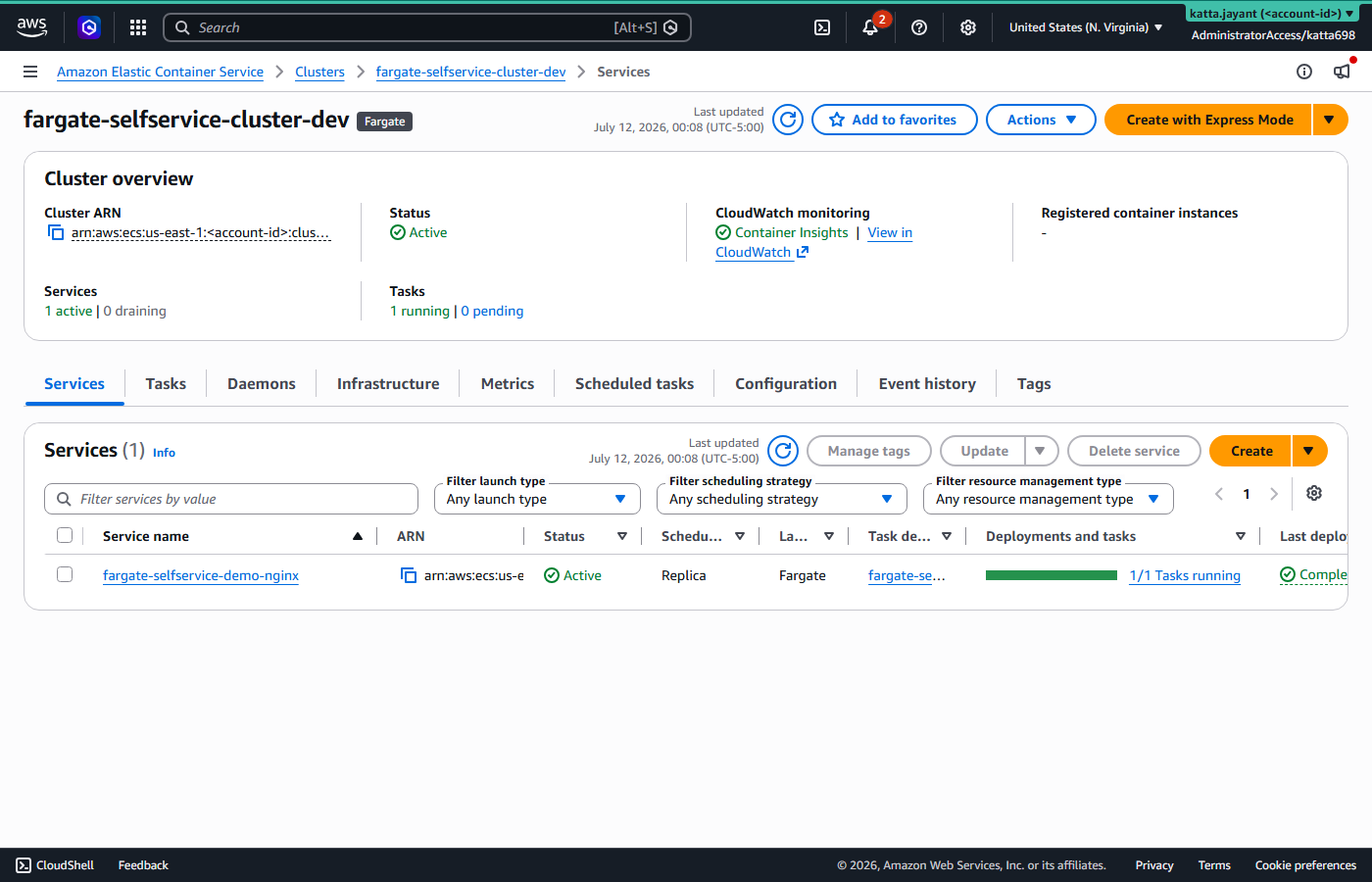The height and width of the screenshot is (882, 1372).
Task: Click the orange Create service button
Action: point(1251,451)
